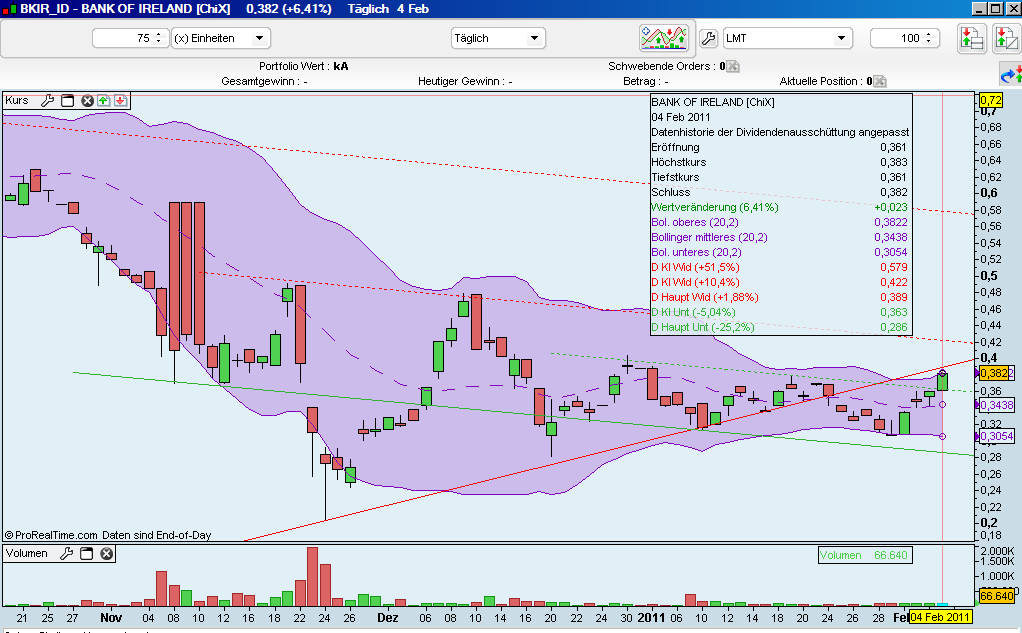1022x633 pixels.
Task: Click D Kl Wid (+51,5%) row
Action: 780,267
